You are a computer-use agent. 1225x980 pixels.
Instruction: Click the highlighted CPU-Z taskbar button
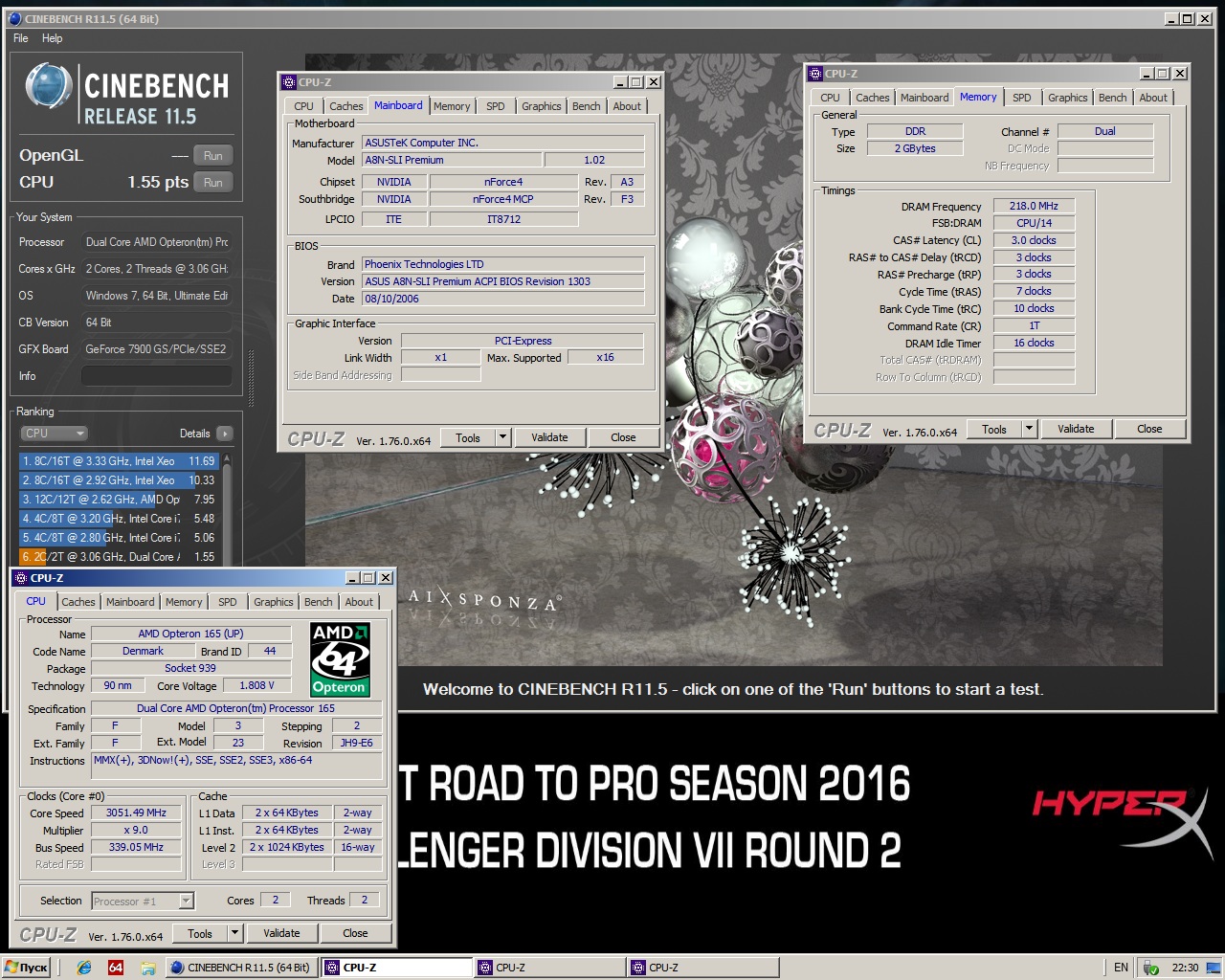pyautogui.click(x=397, y=968)
